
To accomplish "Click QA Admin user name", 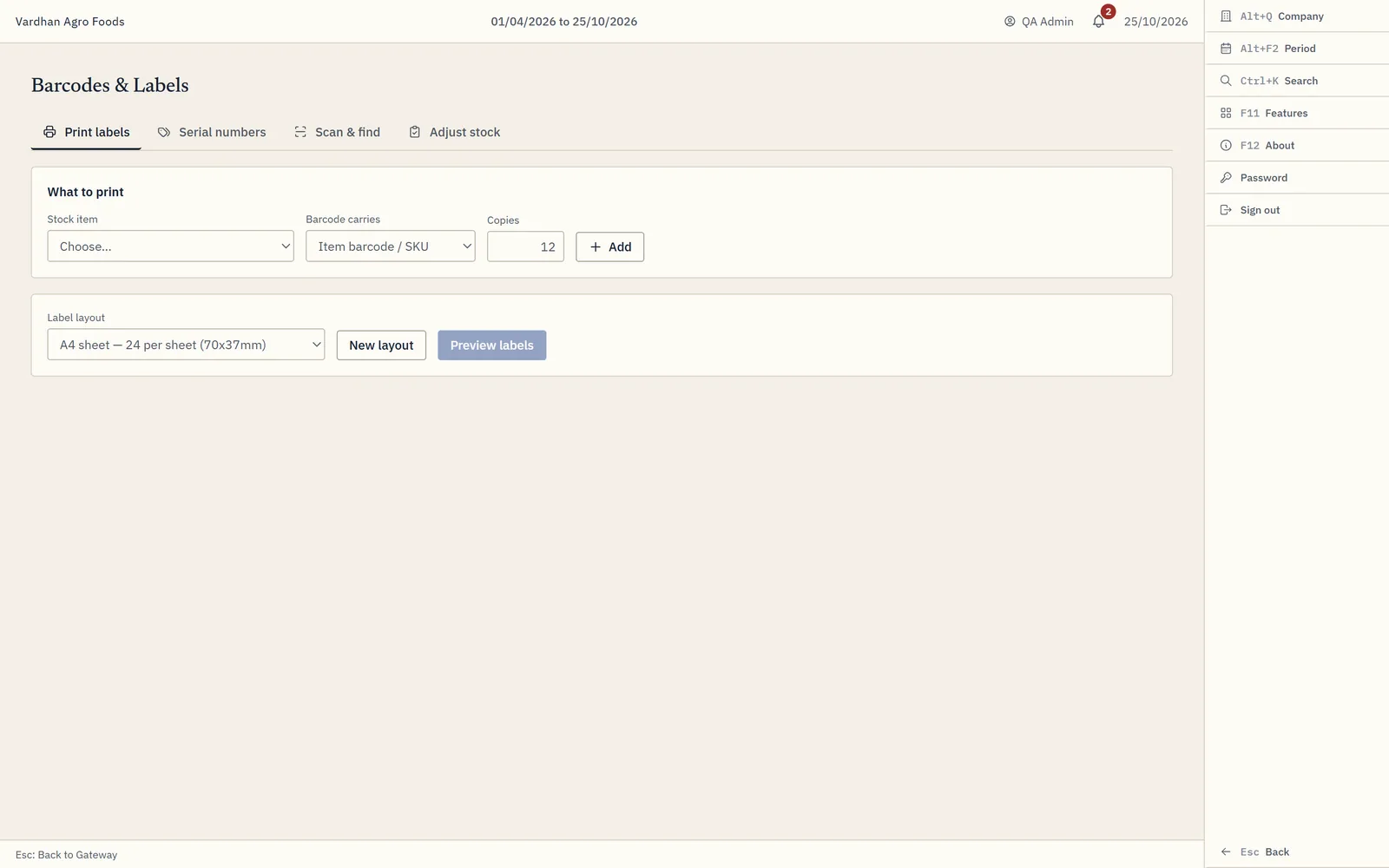I will pyautogui.click(x=1047, y=22).
